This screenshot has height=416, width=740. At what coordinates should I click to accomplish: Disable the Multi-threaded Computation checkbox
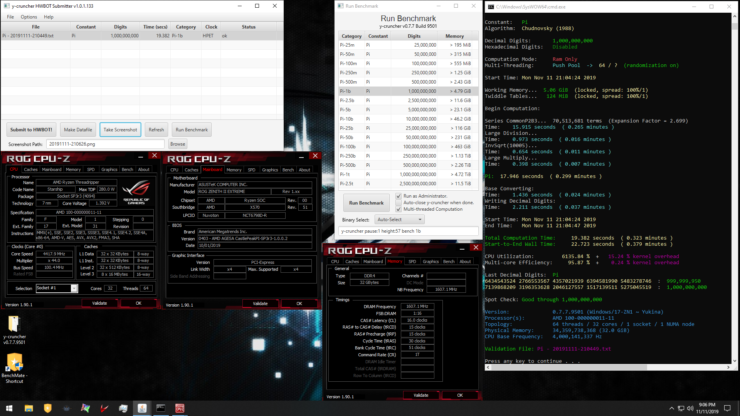coord(399,210)
